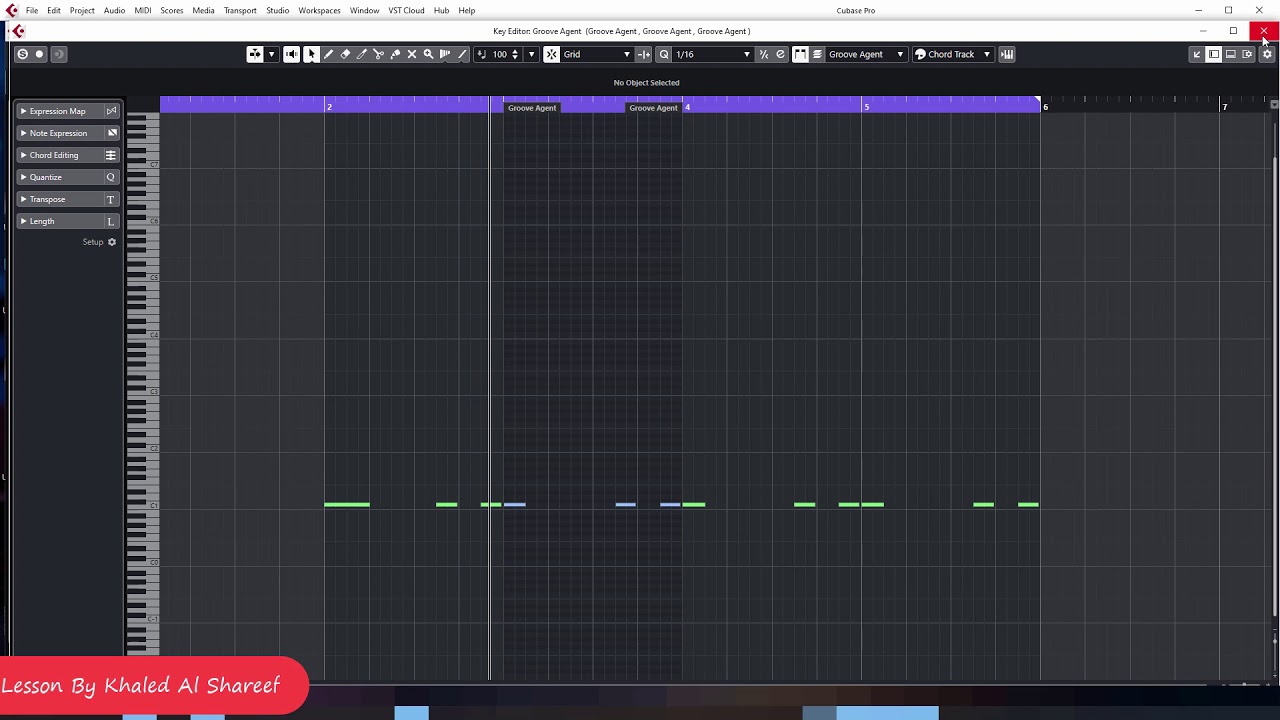Toggle Snap on/off button
This screenshot has height=720, width=1280.
(551, 54)
